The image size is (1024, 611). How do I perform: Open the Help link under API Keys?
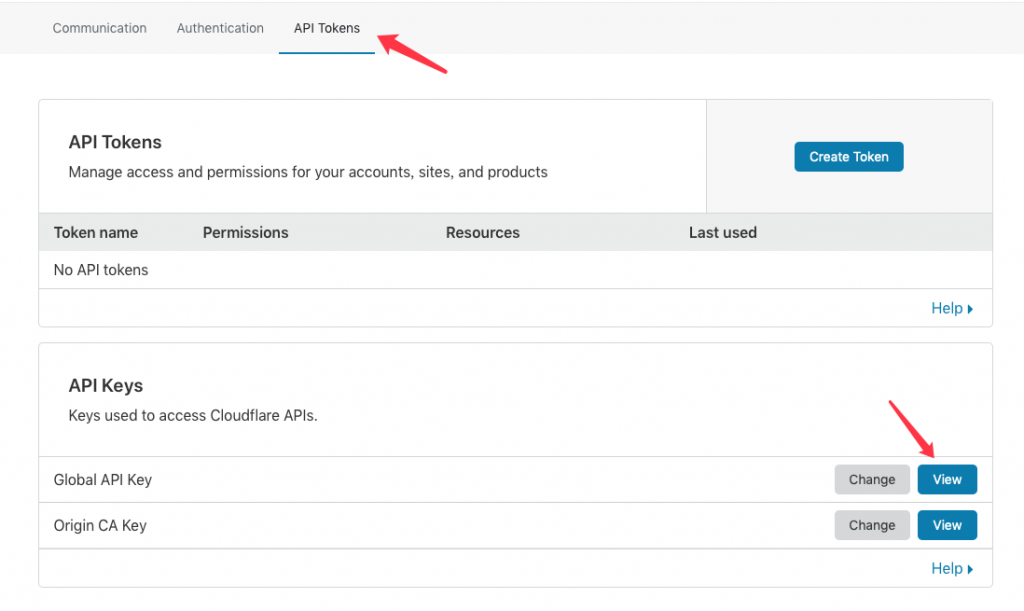click(x=946, y=568)
